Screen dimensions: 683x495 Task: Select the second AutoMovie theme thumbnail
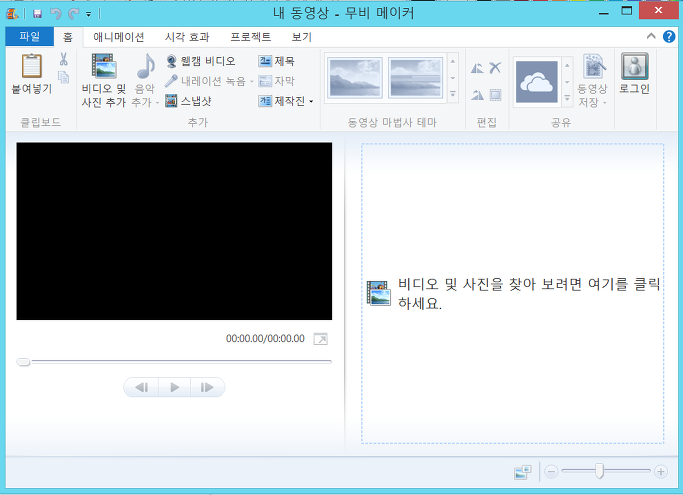tap(416, 78)
